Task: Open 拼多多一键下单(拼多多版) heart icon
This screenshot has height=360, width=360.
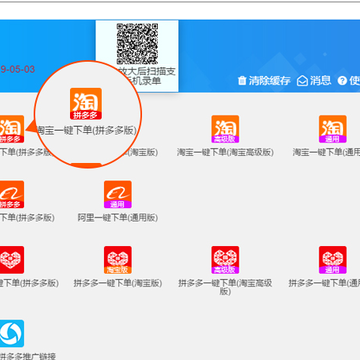Action: point(12,260)
